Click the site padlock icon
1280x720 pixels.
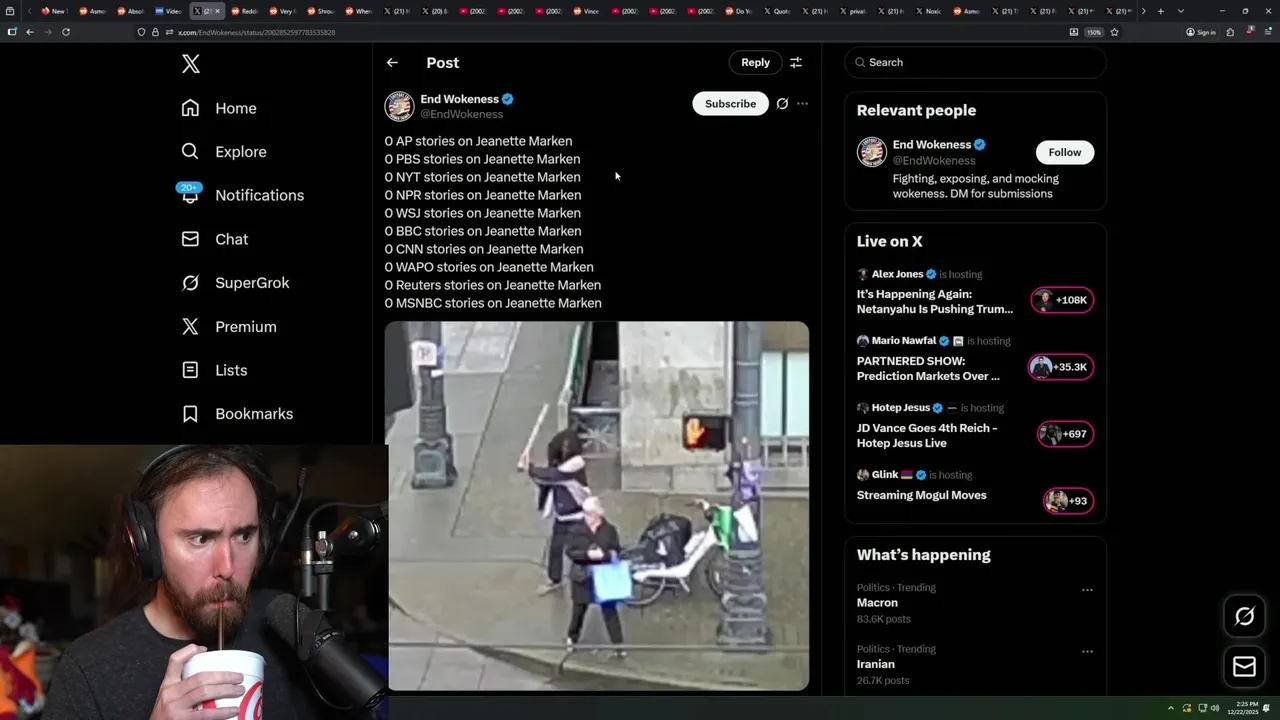[155, 32]
